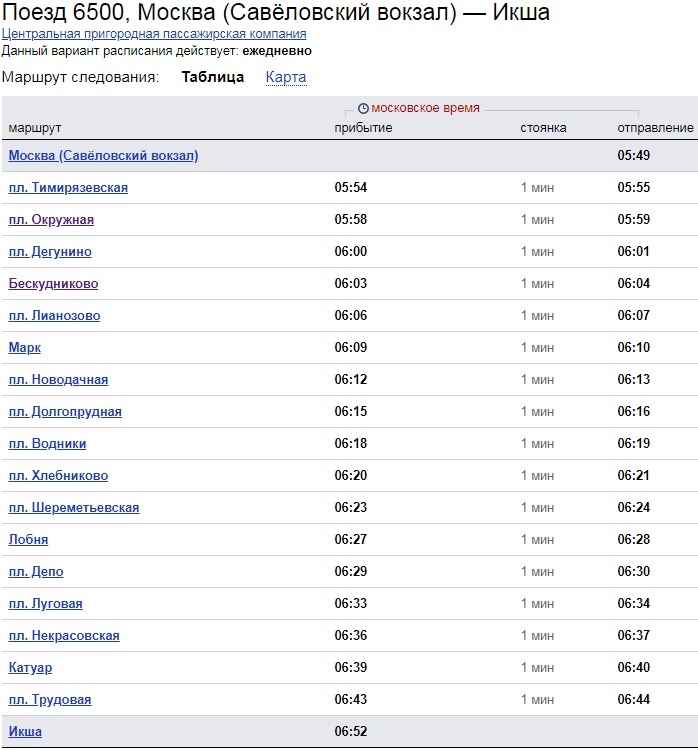Open пл. Некрасовская station page
698x750 pixels.
pyautogui.click(x=64, y=636)
